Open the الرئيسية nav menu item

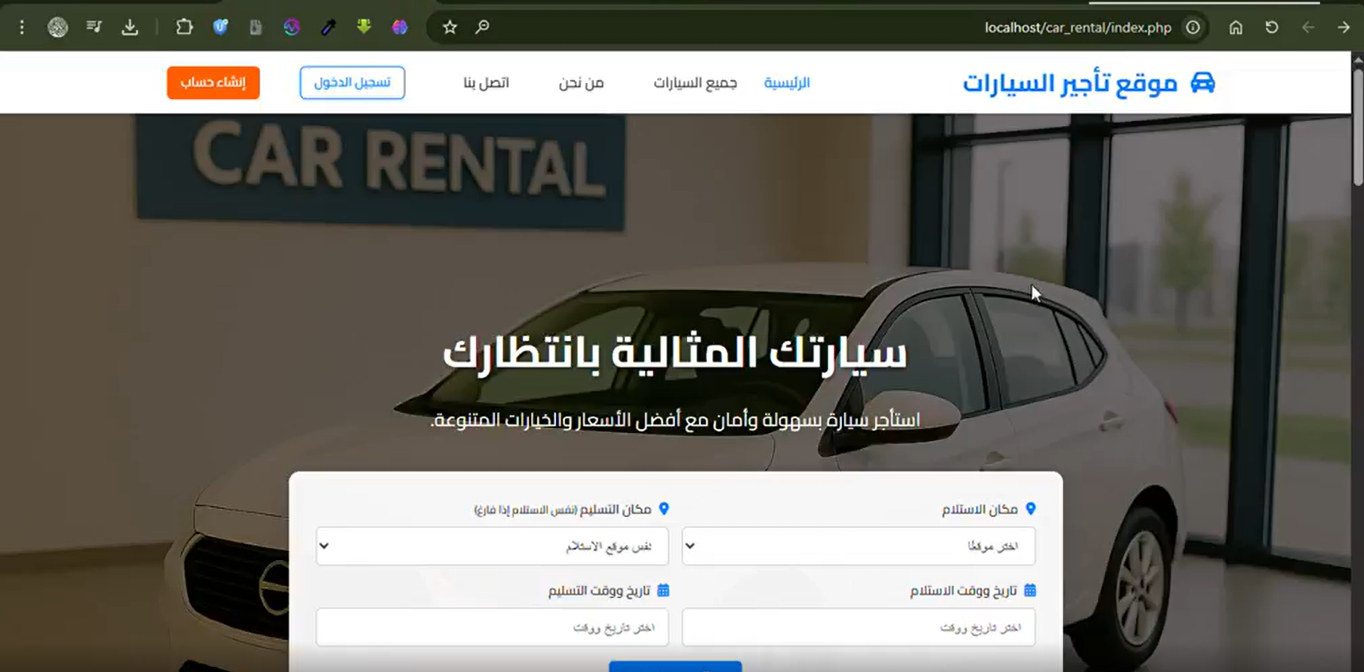[787, 83]
